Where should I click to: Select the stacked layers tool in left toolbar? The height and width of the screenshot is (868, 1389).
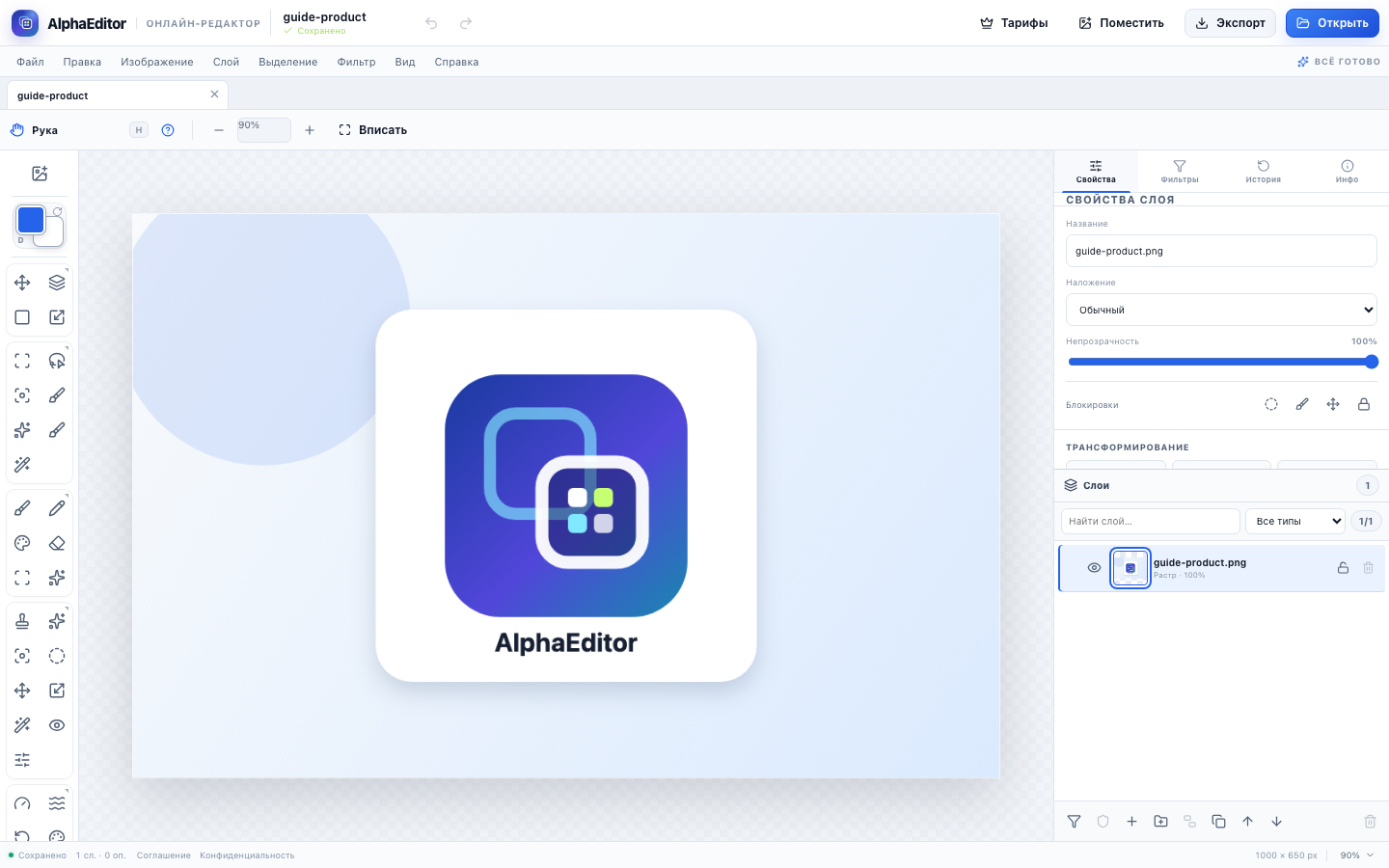(57, 283)
